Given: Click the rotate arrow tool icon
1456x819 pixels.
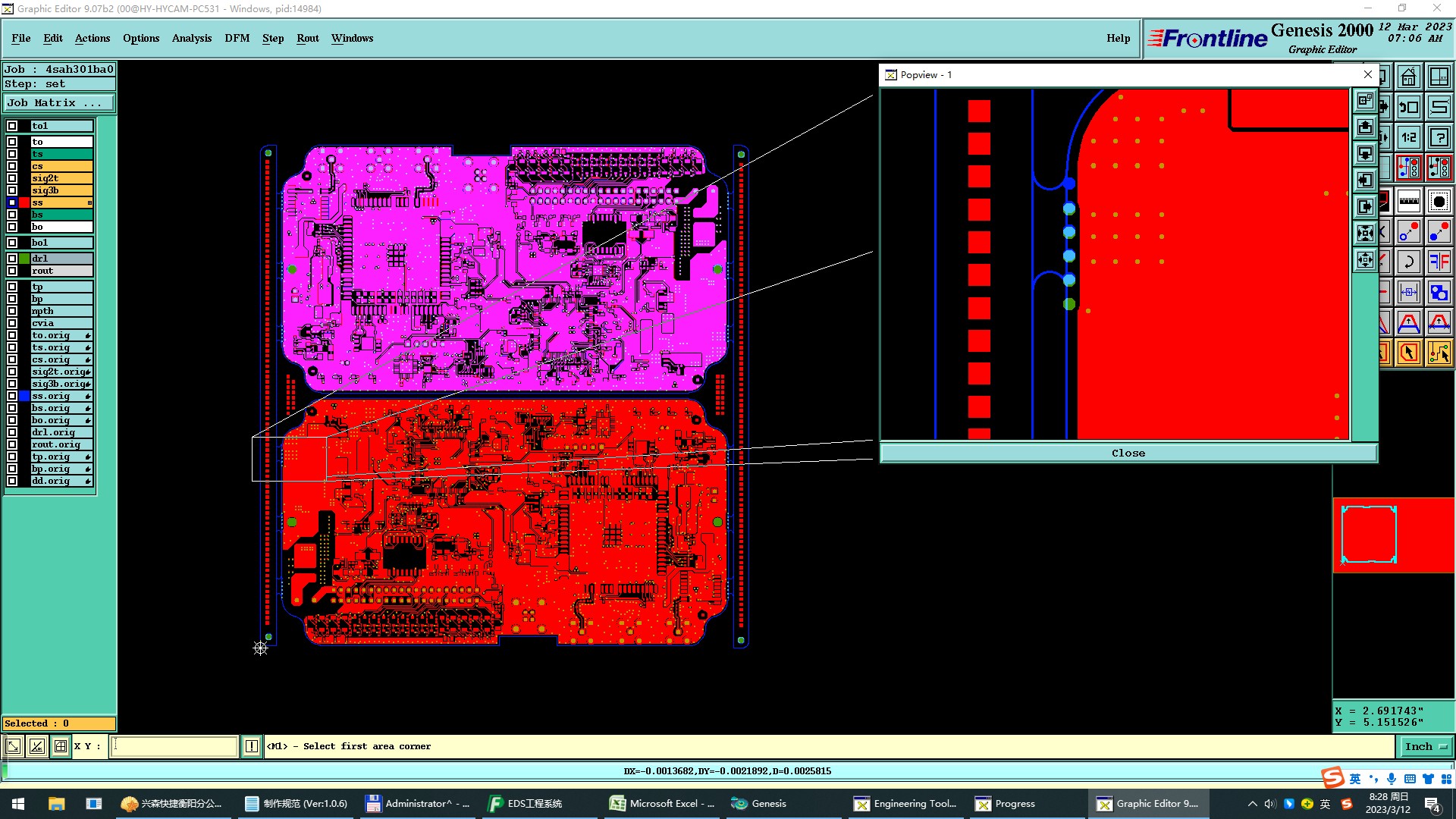Looking at the screenshot, I should point(1408,262).
